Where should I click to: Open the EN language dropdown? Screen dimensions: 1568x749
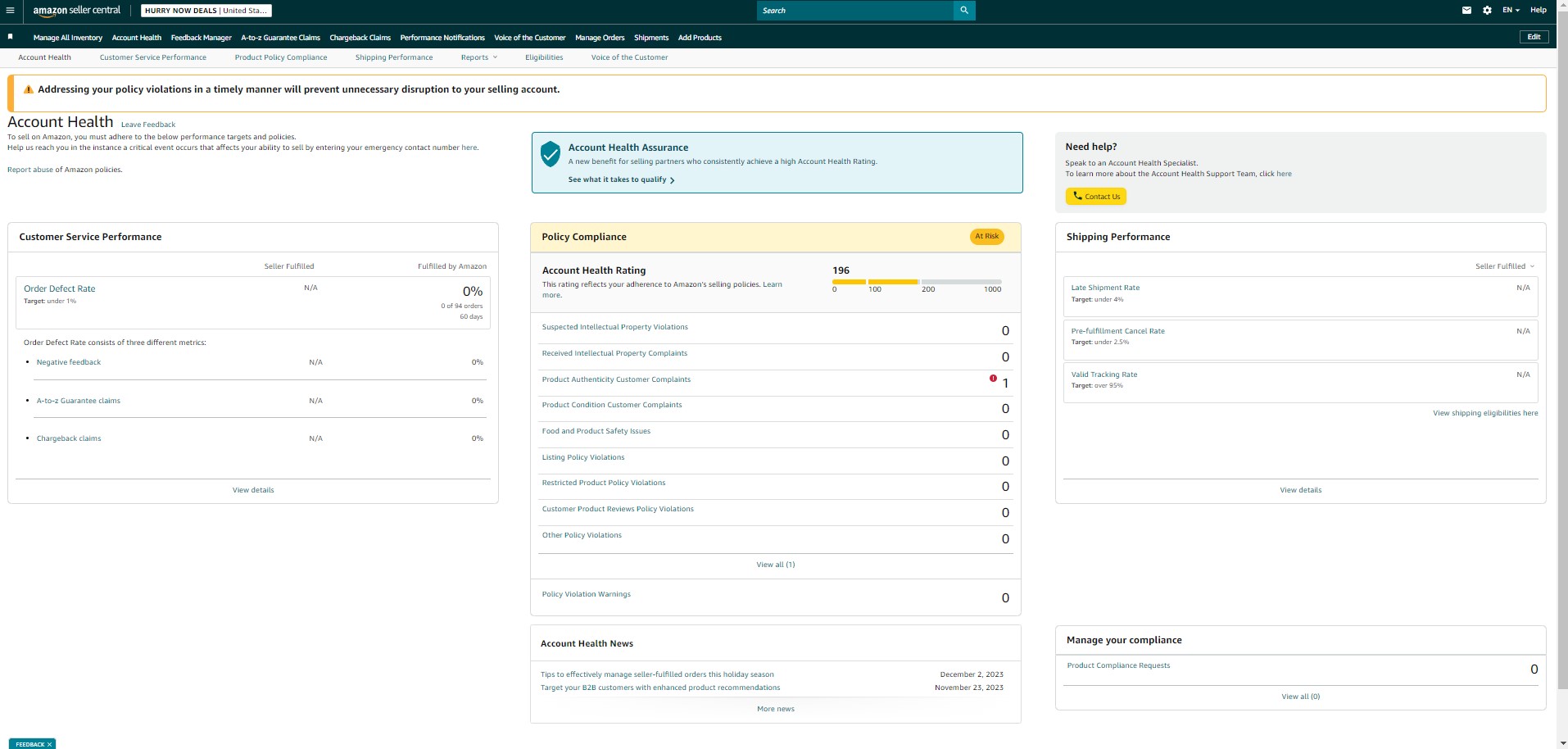pos(1511,11)
